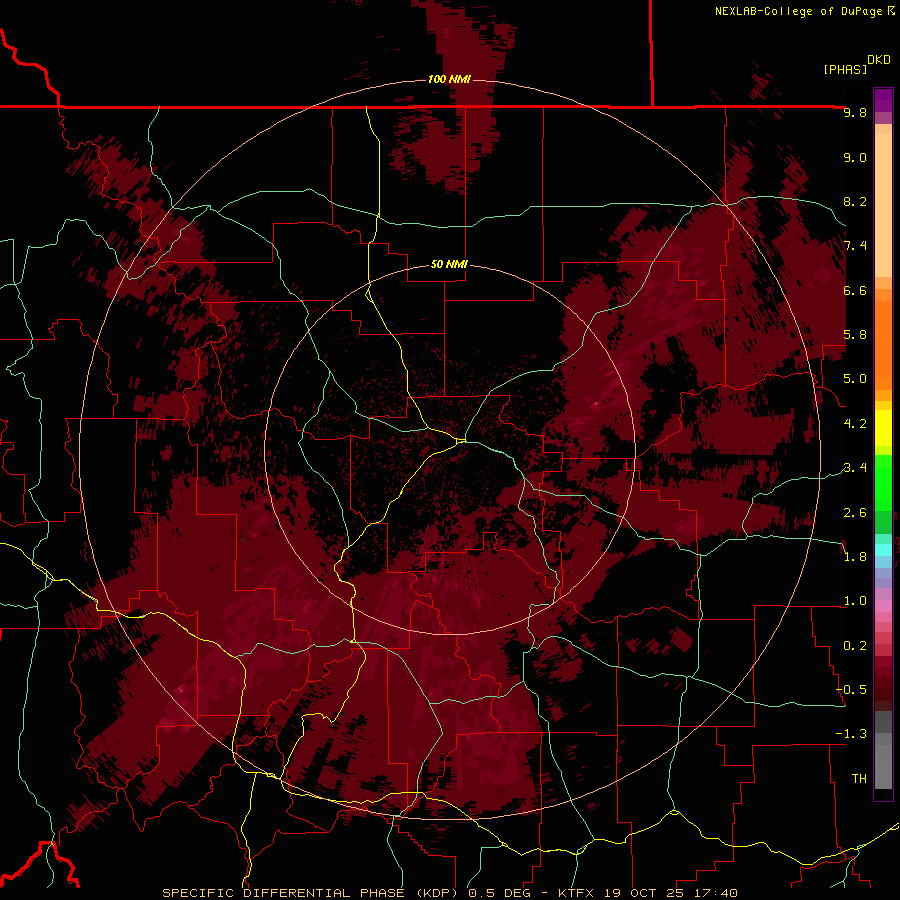Click the orange segment of the color bar
The image size is (900, 900).
883,342
